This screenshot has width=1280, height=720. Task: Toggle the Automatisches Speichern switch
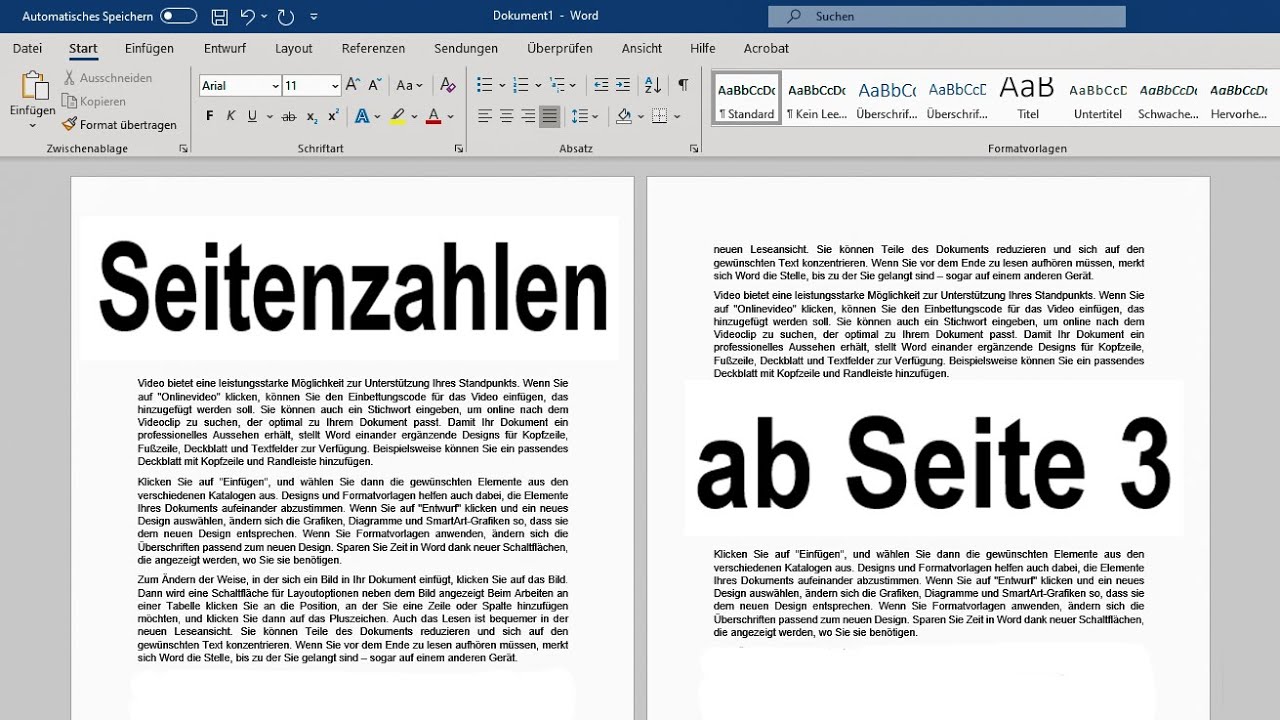click(178, 16)
